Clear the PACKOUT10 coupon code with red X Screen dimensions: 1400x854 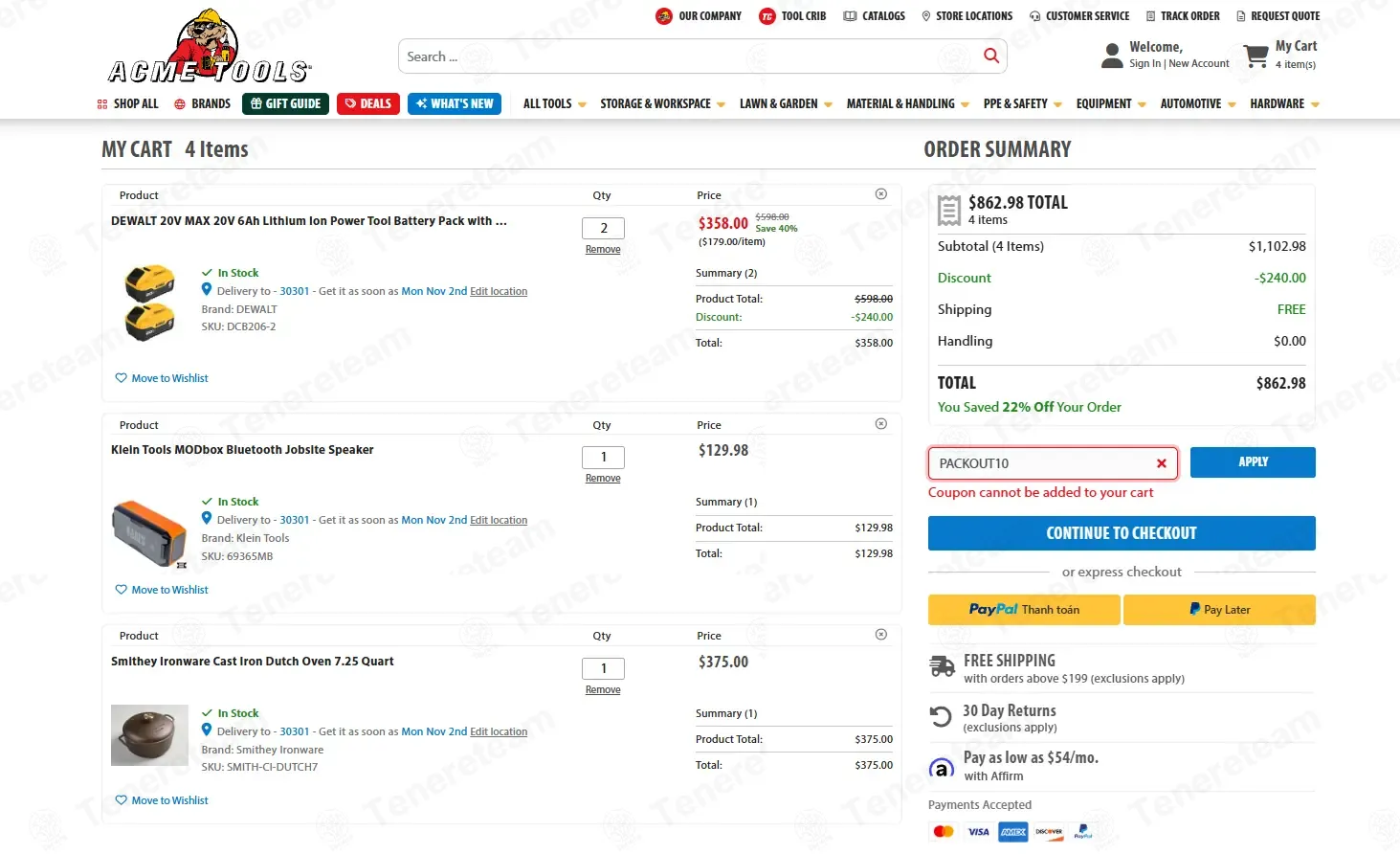[x=1161, y=463]
